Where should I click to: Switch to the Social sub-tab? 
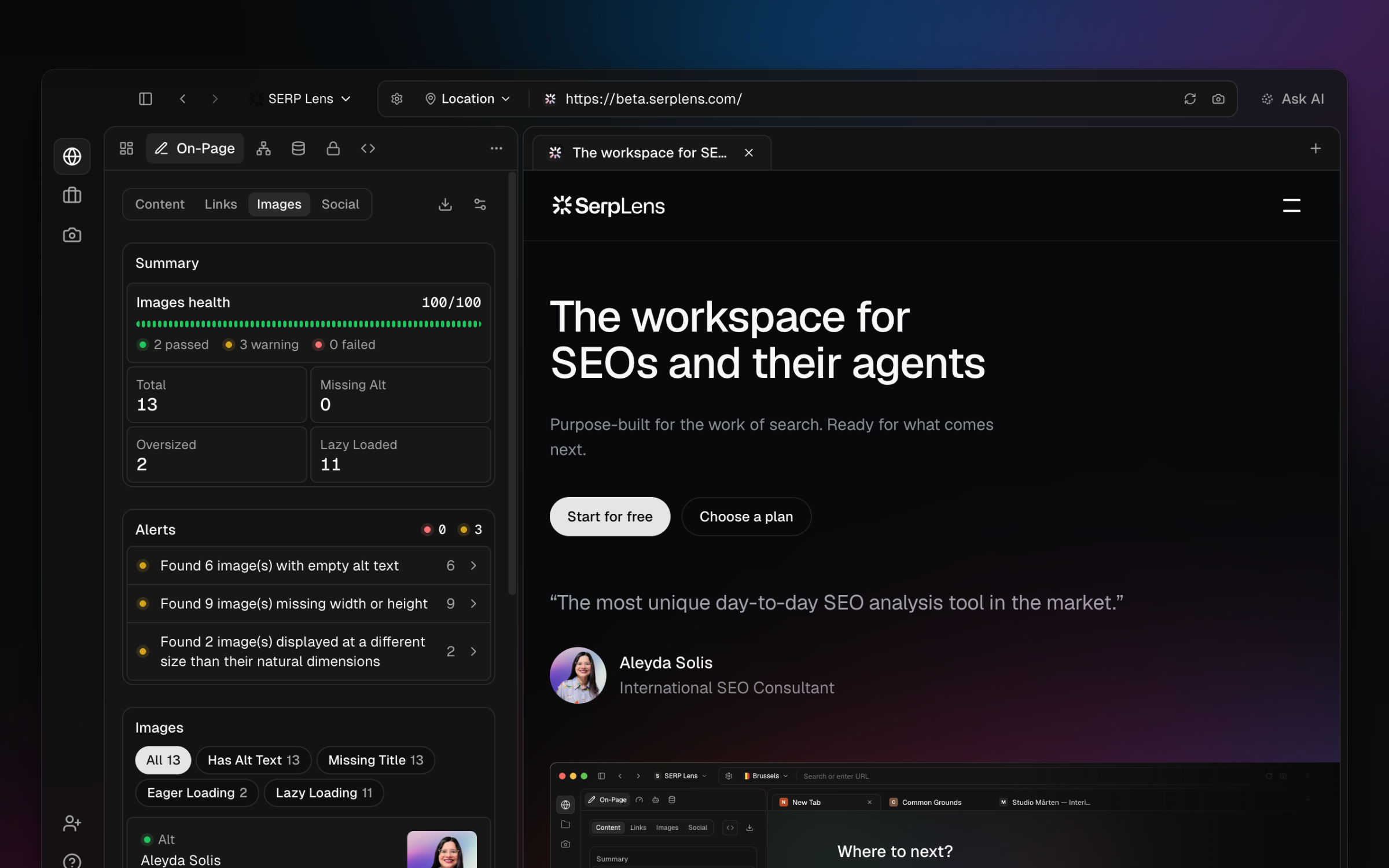[340, 204]
